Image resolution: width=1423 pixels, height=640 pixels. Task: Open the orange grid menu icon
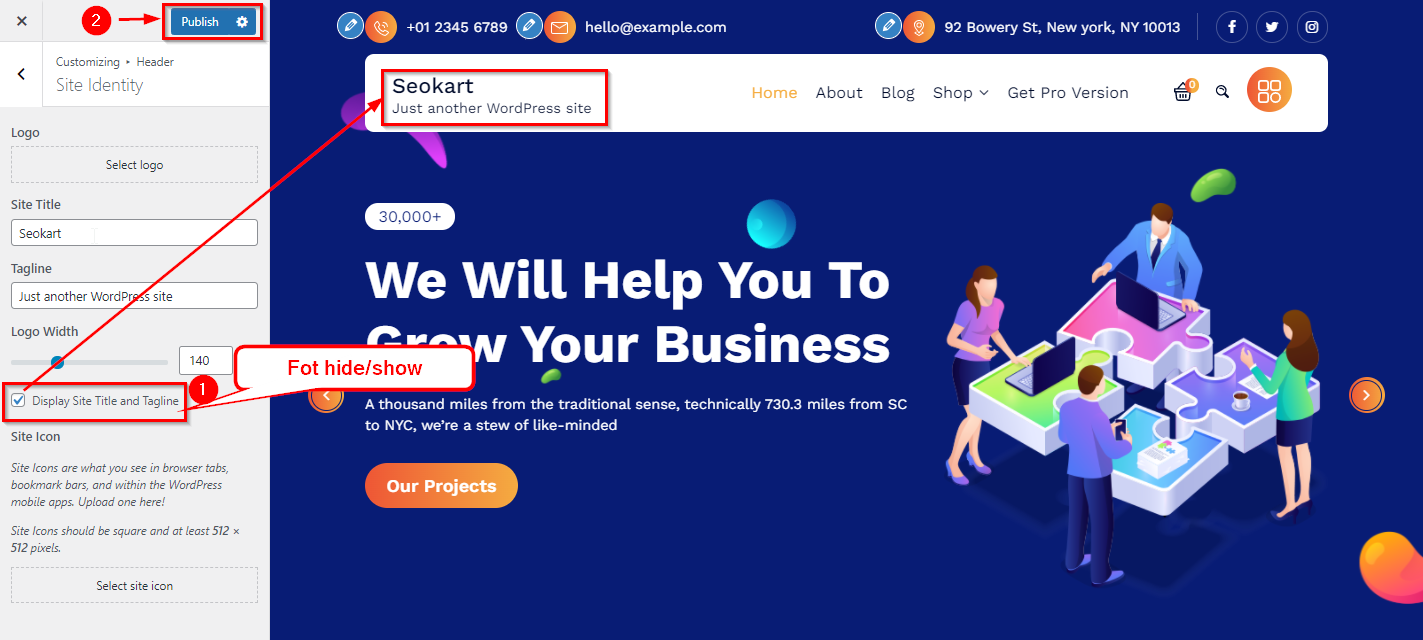click(x=1269, y=91)
